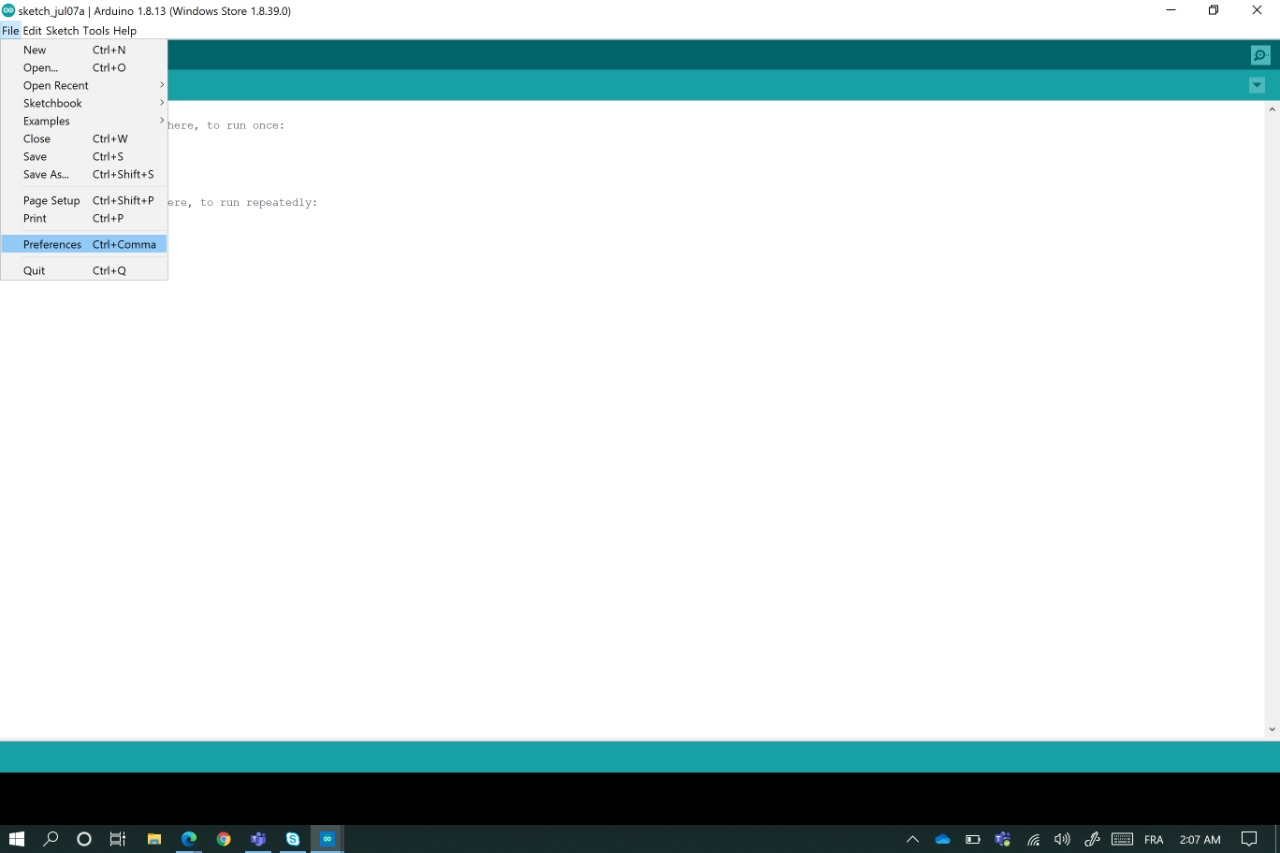This screenshot has width=1280, height=853.
Task: Open the Edit menu
Action: pyautogui.click(x=32, y=31)
